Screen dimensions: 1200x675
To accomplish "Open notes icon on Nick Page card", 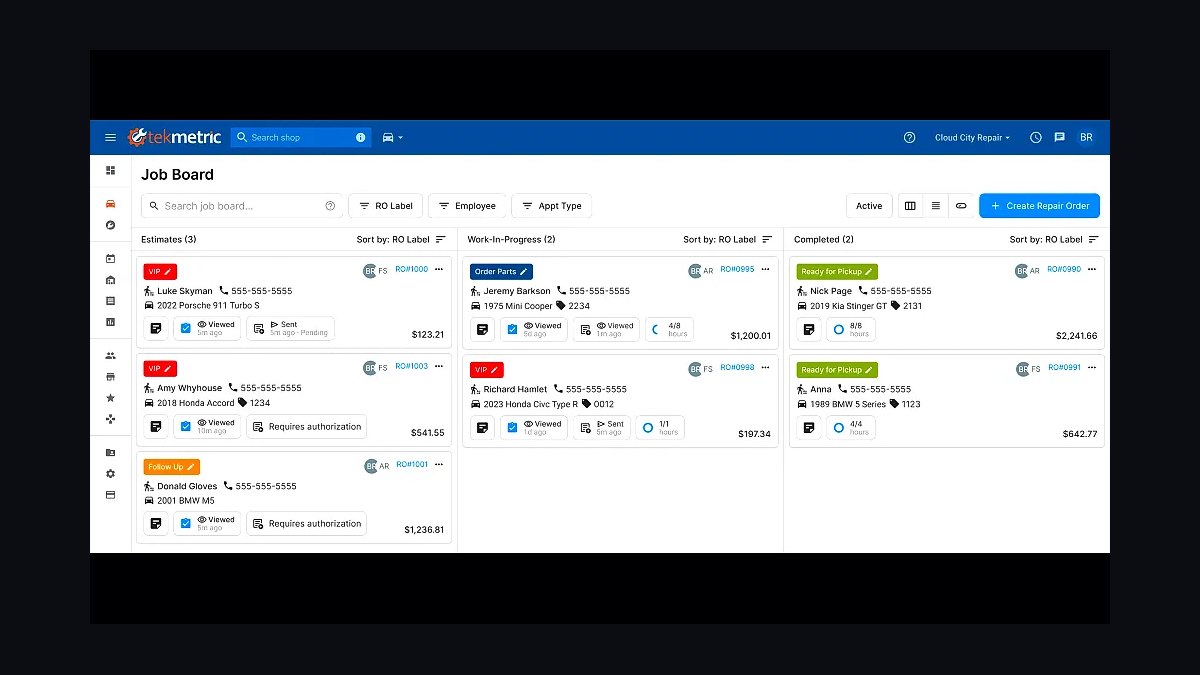I will (x=808, y=329).
